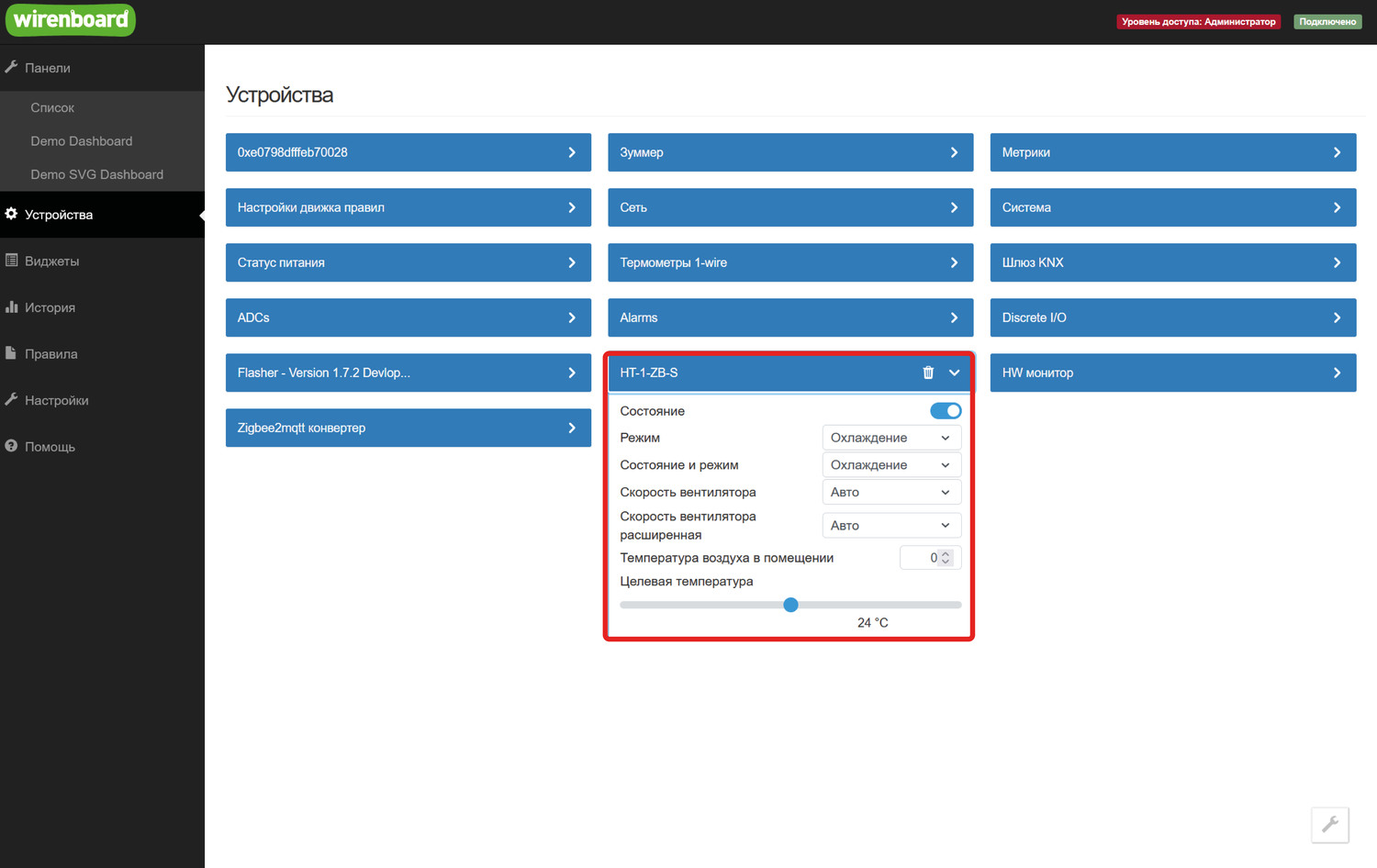Click the file icon beside Правила
The width and height of the screenshot is (1377, 868).
point(11,353)
